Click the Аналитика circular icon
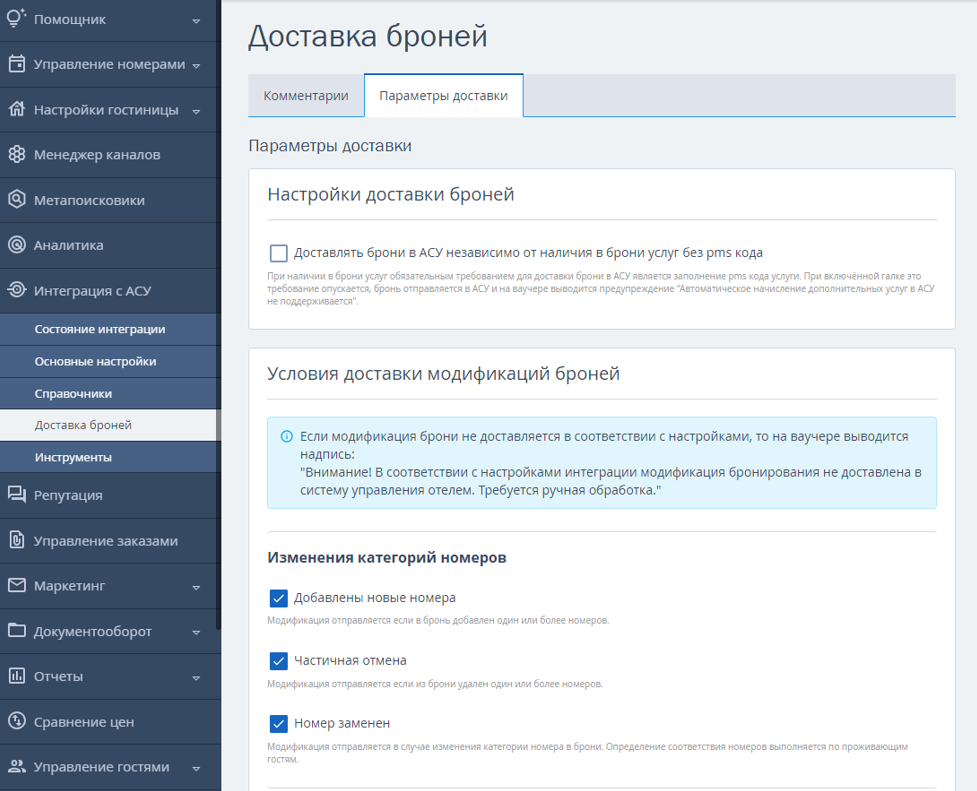The width and height of the screenshot is (977, 791). pos(17,245)
